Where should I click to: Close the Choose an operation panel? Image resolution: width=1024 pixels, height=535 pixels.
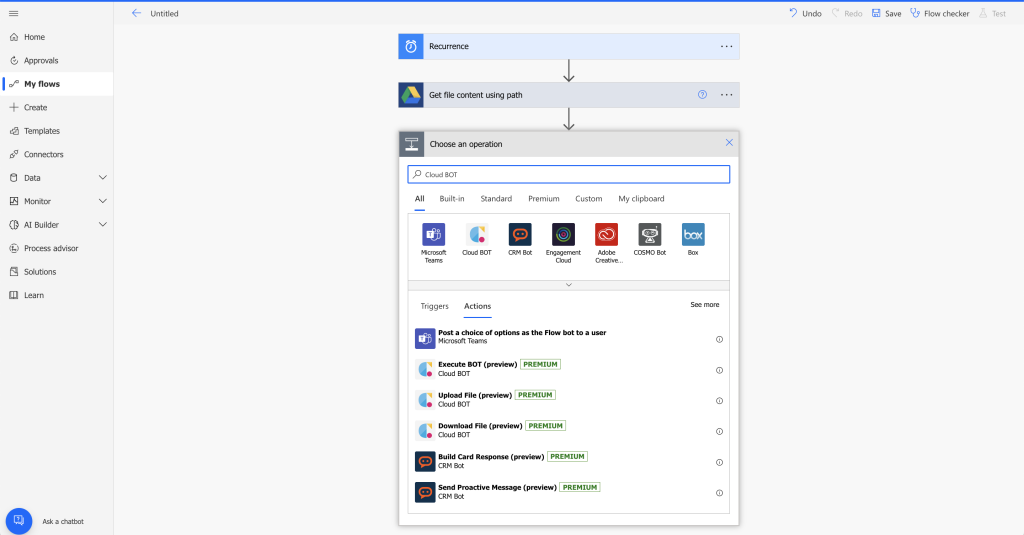coord(729,142)
